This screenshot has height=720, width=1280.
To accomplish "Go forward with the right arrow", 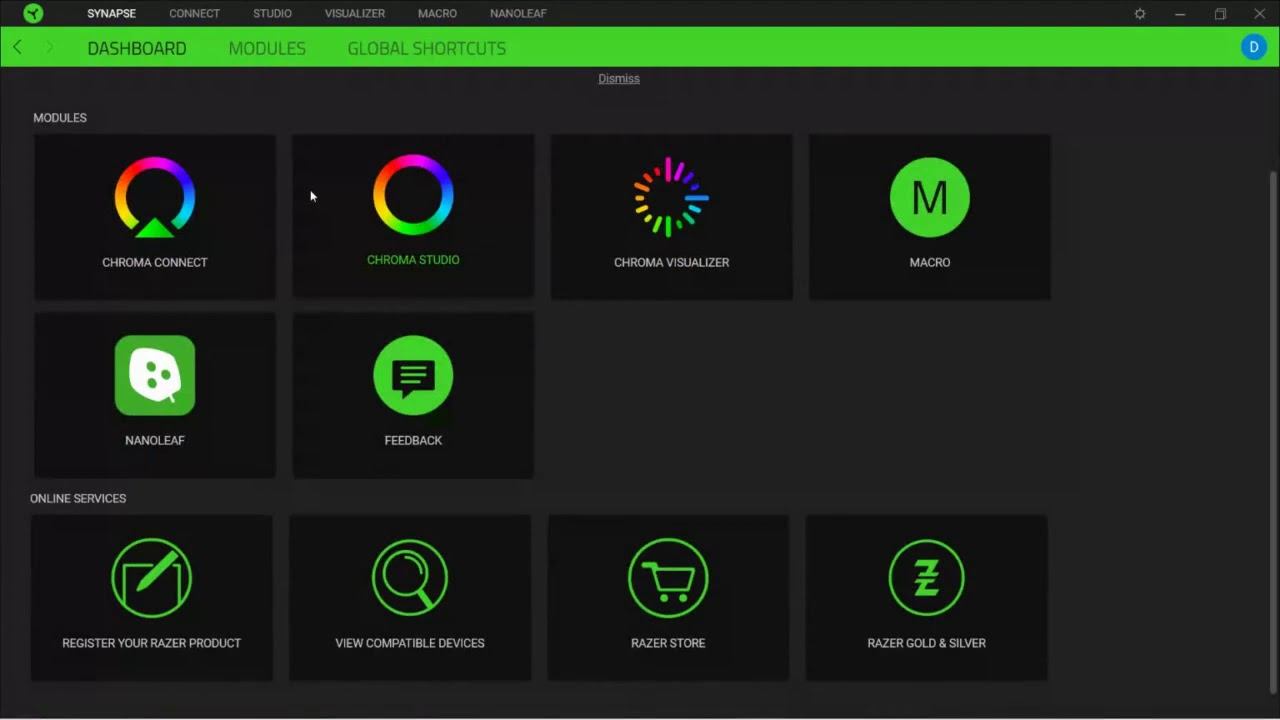I will 49,47.
